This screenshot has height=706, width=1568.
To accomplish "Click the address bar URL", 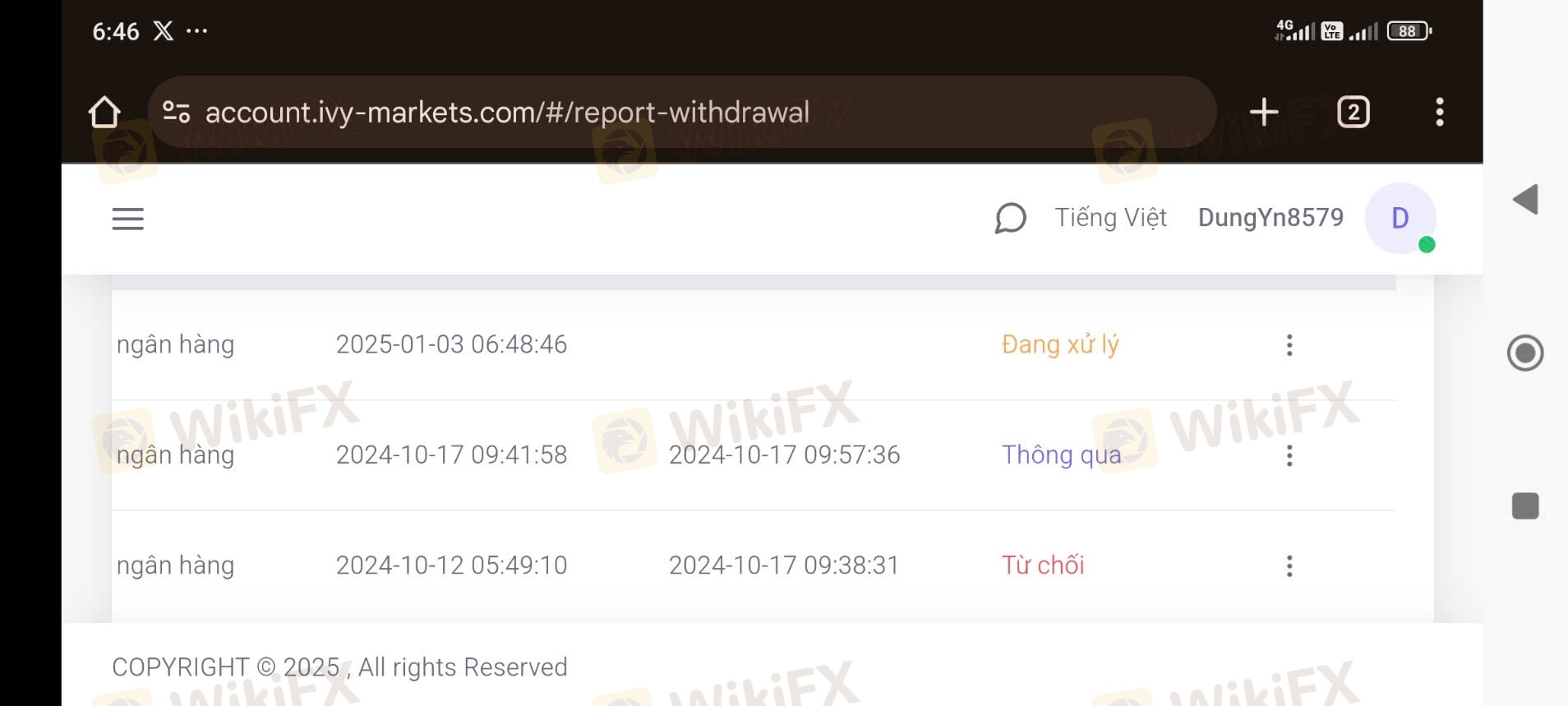I will pyautogui.click(x=507, y=113).
